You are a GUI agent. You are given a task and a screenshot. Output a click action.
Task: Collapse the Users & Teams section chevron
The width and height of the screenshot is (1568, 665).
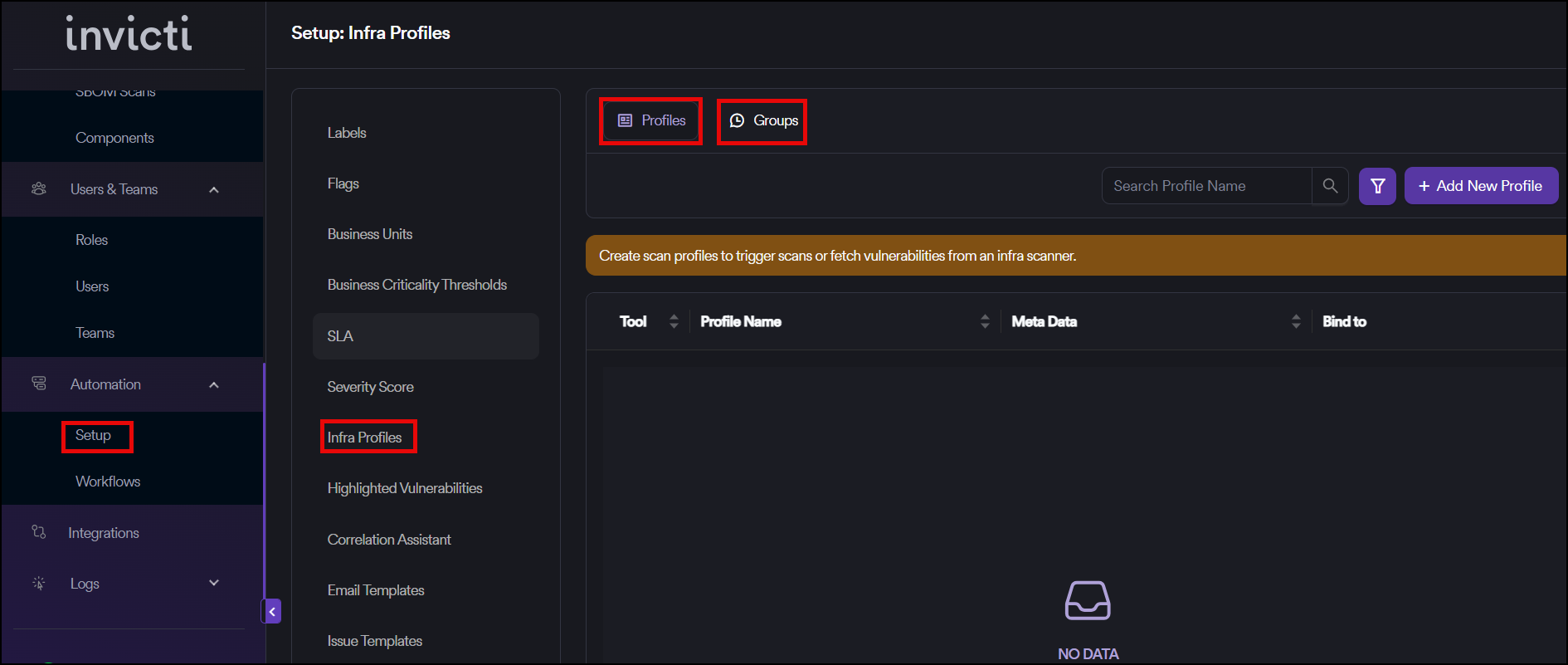[214, 190]
